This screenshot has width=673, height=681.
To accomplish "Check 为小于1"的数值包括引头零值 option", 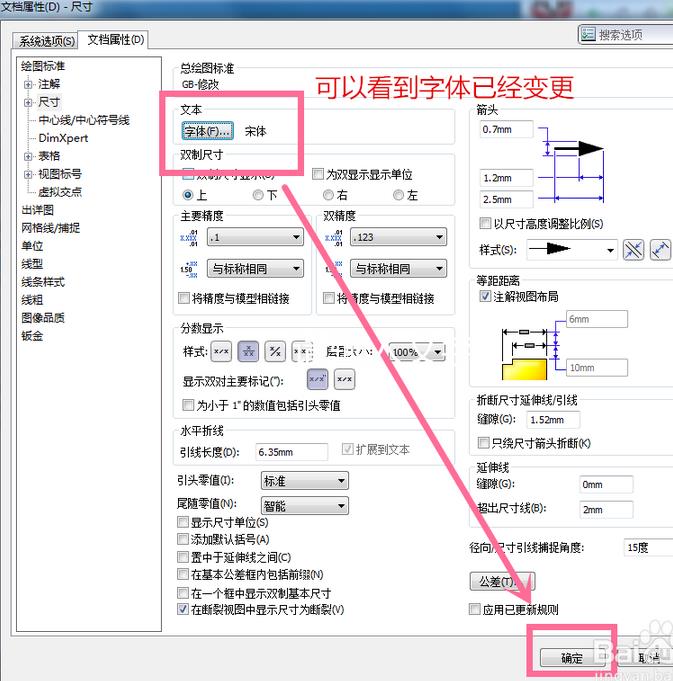I will [x=188, y=405].
